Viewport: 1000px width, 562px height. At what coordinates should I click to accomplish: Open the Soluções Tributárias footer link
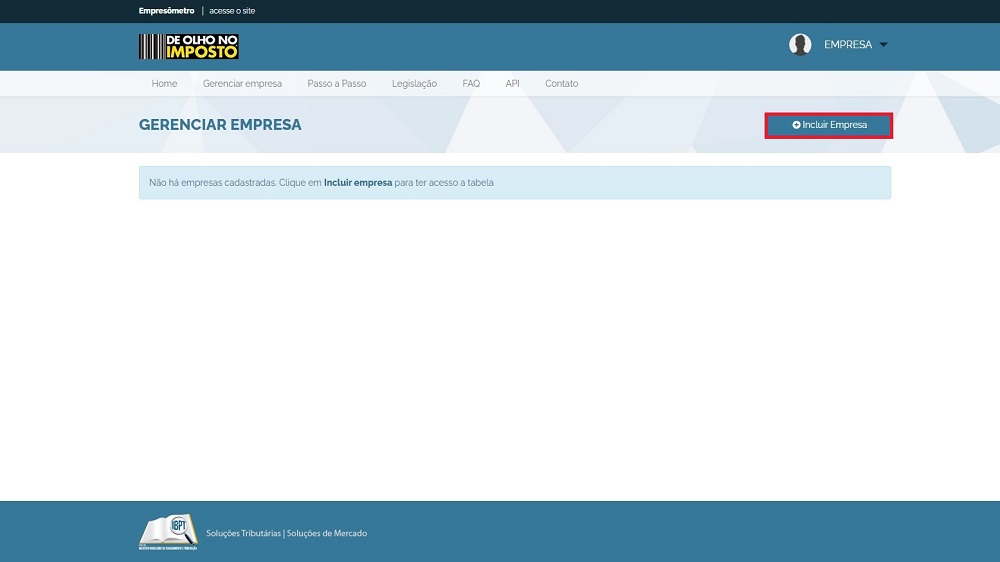(x=243, y=534)
